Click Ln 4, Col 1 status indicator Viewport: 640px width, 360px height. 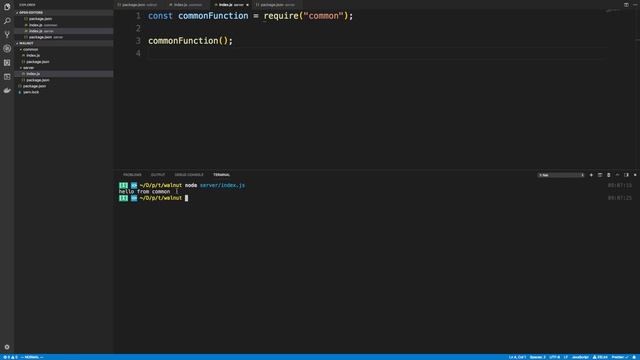point(517,357)
